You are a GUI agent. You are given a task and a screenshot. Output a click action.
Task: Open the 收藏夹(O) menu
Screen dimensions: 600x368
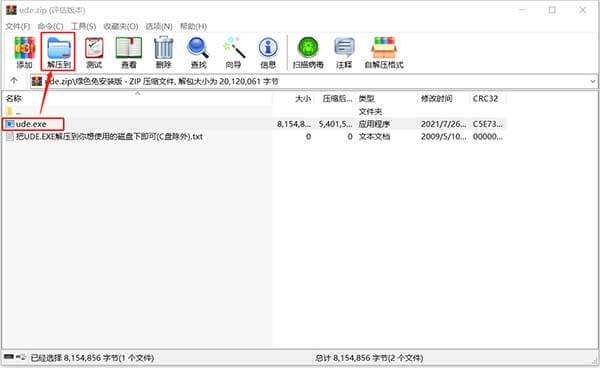coord(121,26)
